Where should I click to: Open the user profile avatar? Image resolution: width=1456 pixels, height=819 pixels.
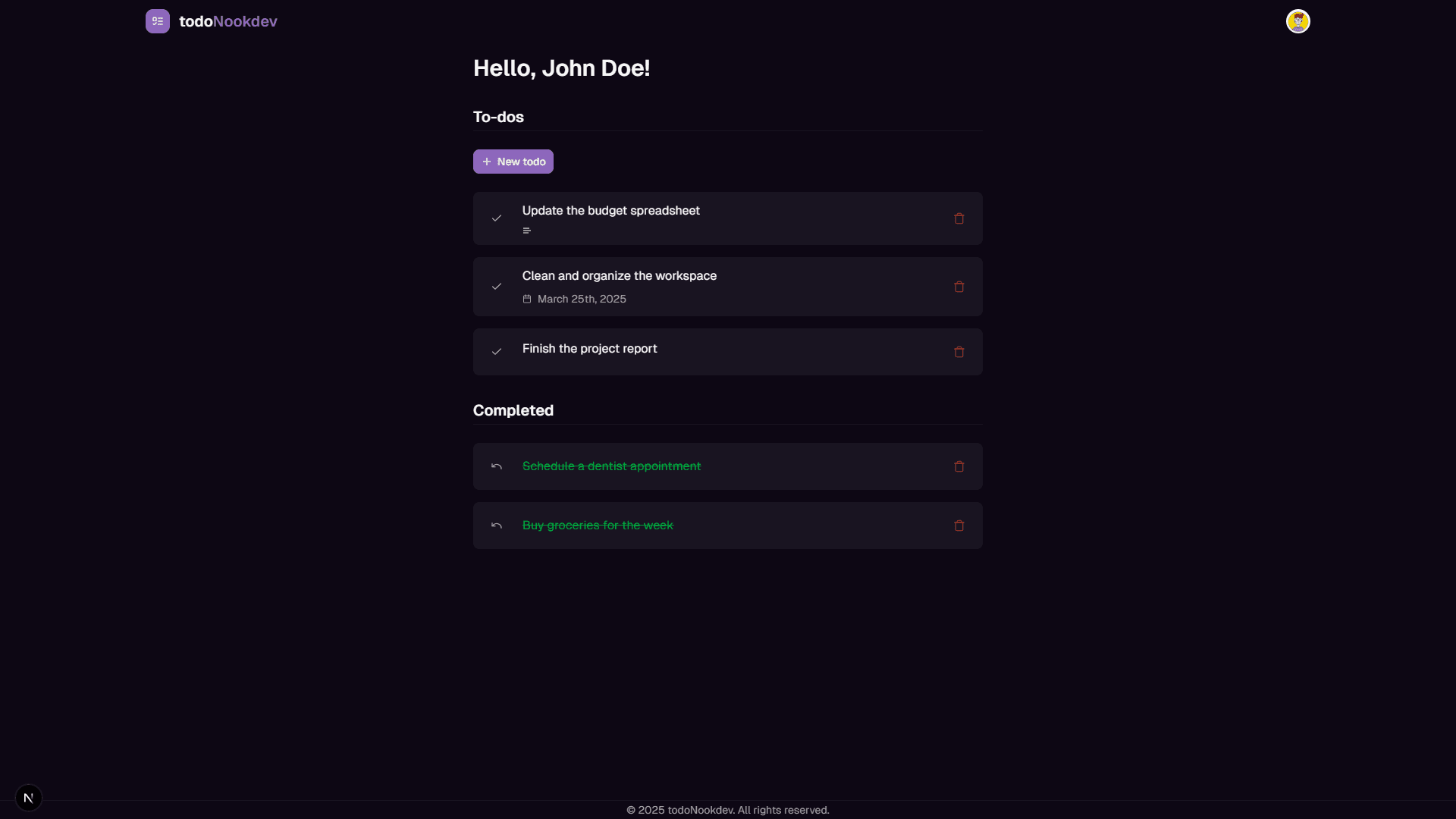tap(1298, 21)
